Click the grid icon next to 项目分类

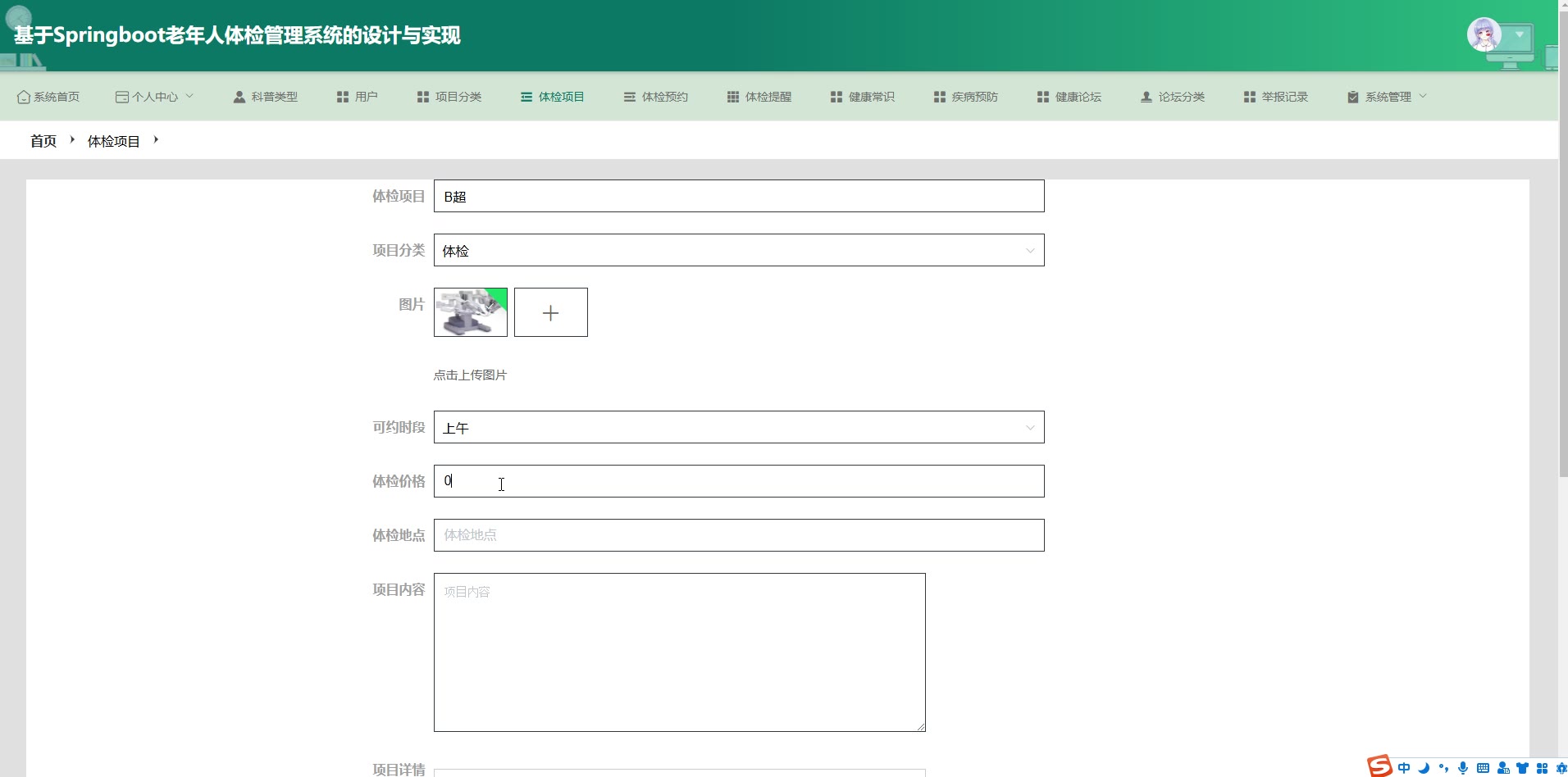[x=423, y=97]
